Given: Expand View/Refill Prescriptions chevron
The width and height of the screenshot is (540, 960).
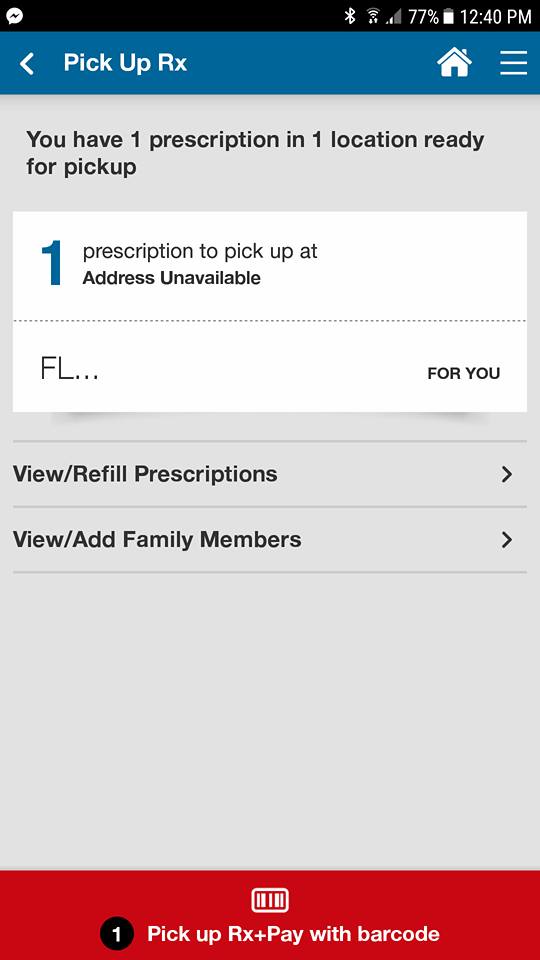Looking at the screenshot, I should coord(506,474).
